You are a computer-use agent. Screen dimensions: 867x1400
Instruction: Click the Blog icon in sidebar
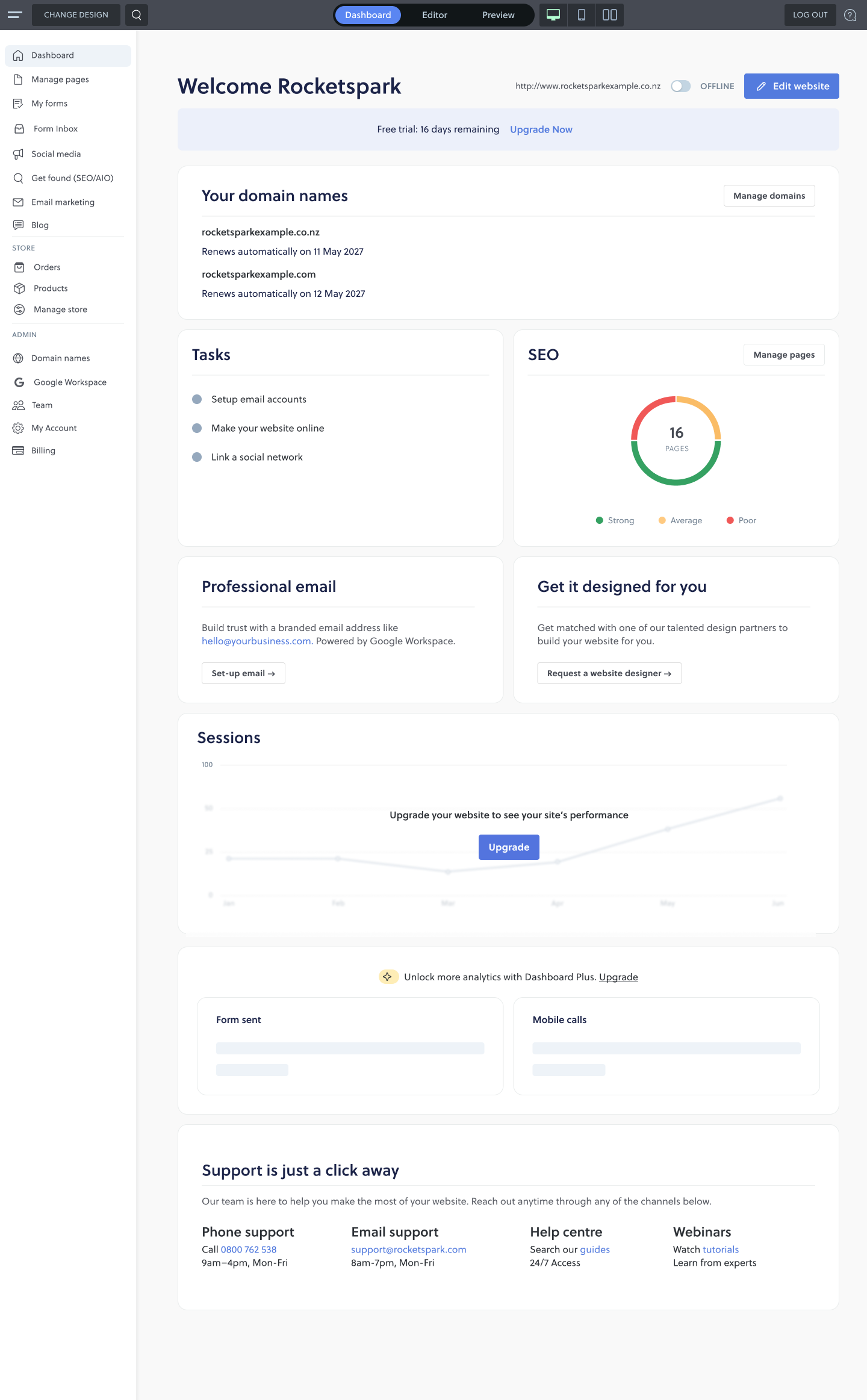[x=18, y=225]
